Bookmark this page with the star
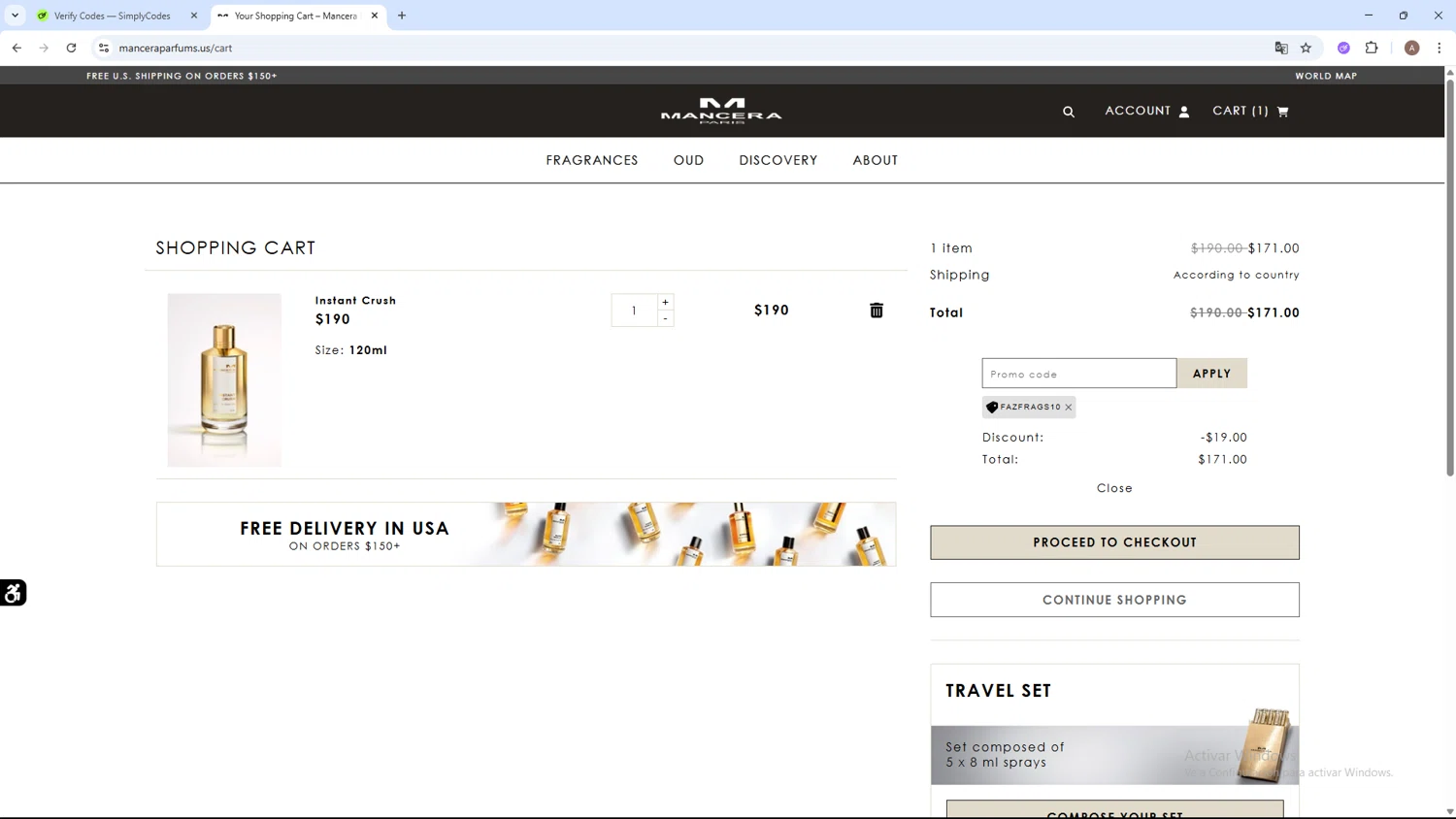 [x=1306, y=48]
